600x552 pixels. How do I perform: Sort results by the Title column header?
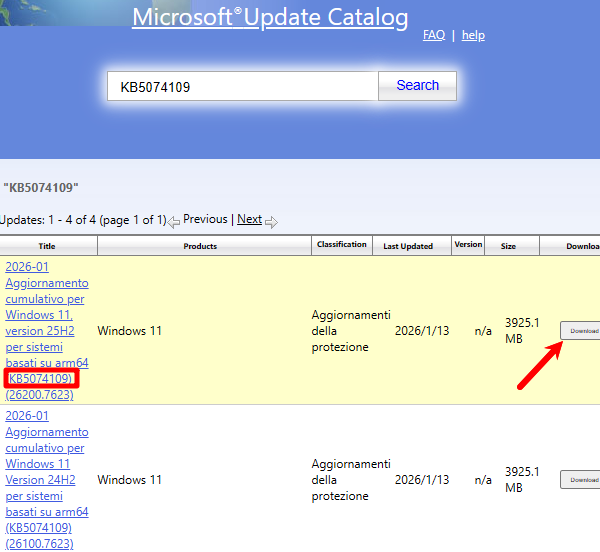(47, 246)
